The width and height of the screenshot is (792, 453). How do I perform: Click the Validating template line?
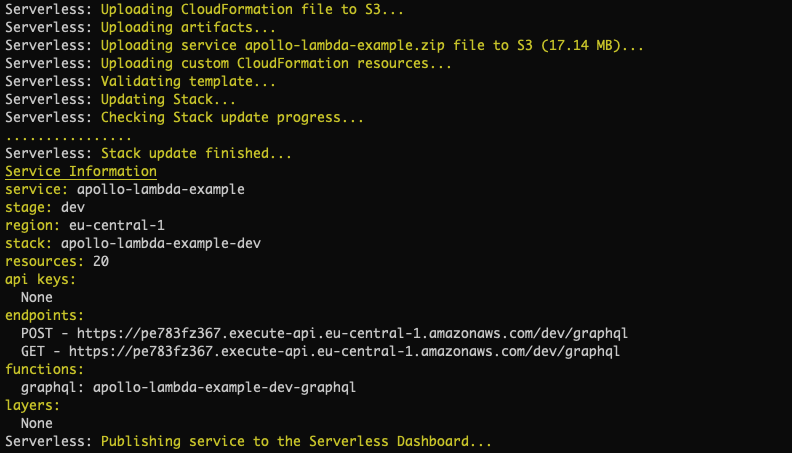pos(188,81)
